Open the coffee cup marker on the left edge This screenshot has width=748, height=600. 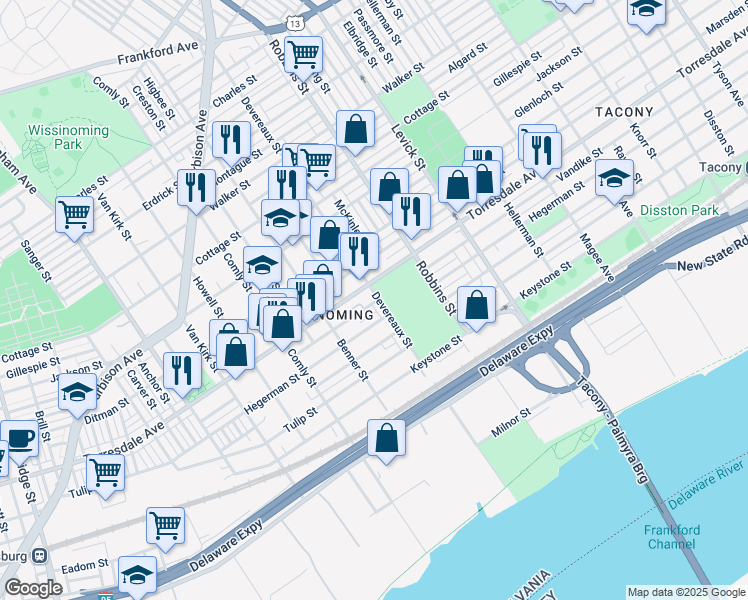coord(20,440)
